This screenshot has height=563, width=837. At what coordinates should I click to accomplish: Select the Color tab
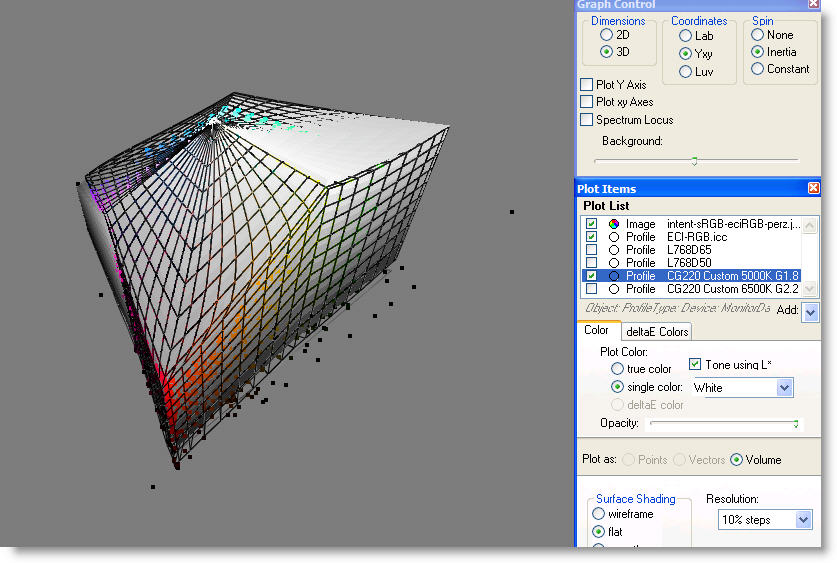click(x=597, y=331)
